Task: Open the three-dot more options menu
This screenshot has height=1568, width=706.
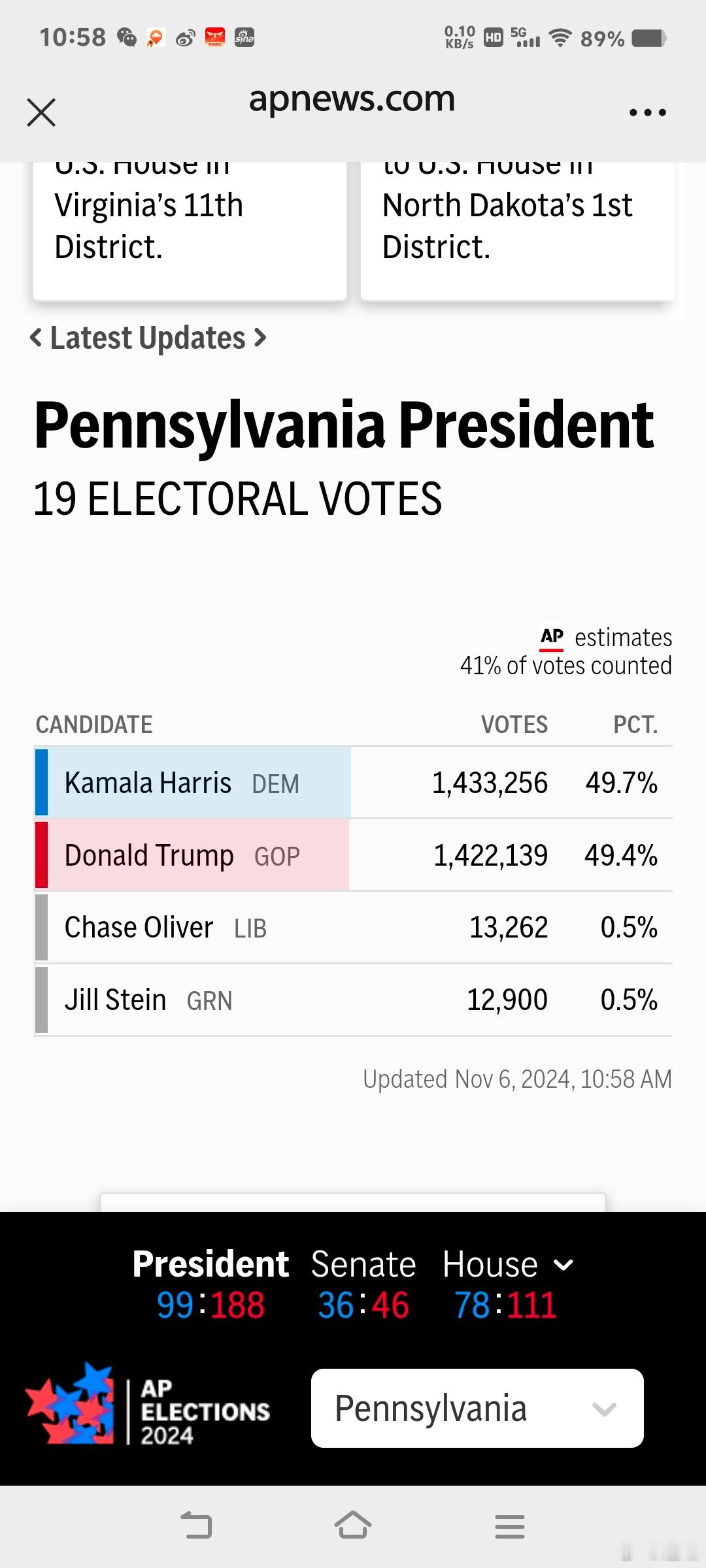Action: point(647,112)
